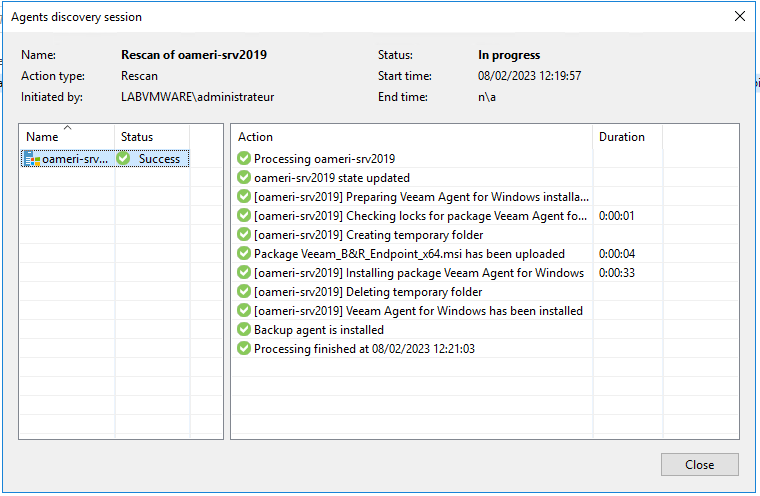The image size is (760, 496).
Task: Click the Action column header
Action: click(x=412, y=137)
